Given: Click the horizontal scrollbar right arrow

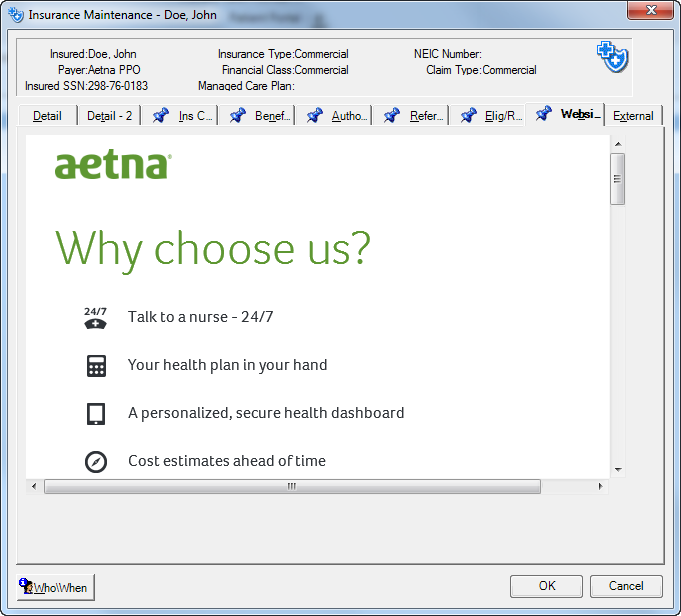Looking at the screenshot, I should (600, 487).
